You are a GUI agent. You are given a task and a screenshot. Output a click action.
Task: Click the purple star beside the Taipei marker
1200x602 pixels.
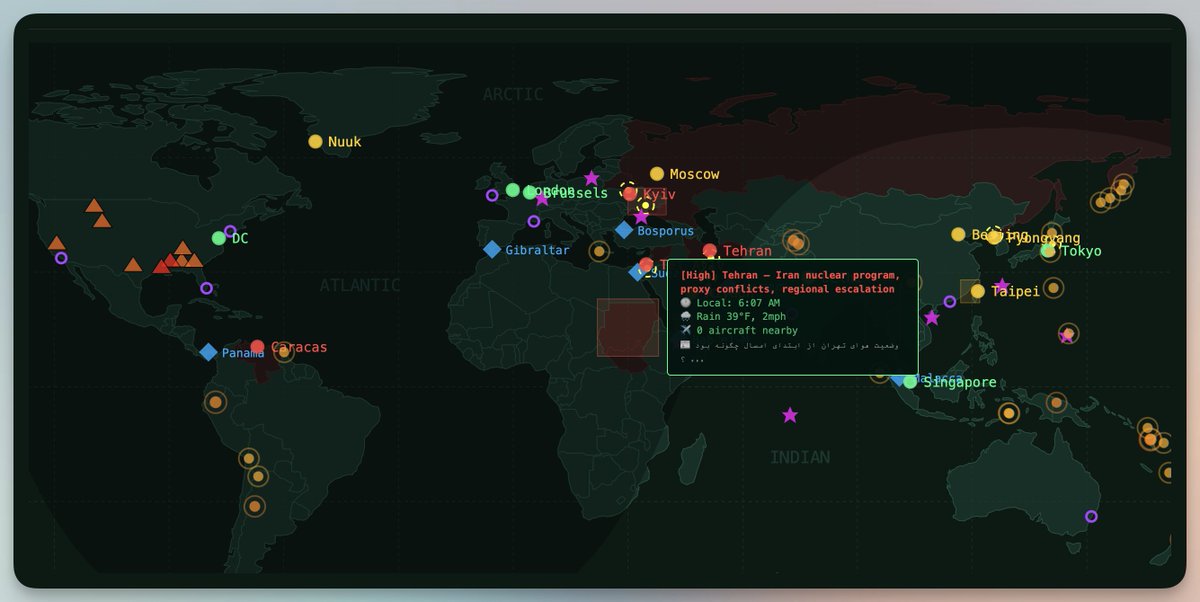click(x=1002, y=286)
